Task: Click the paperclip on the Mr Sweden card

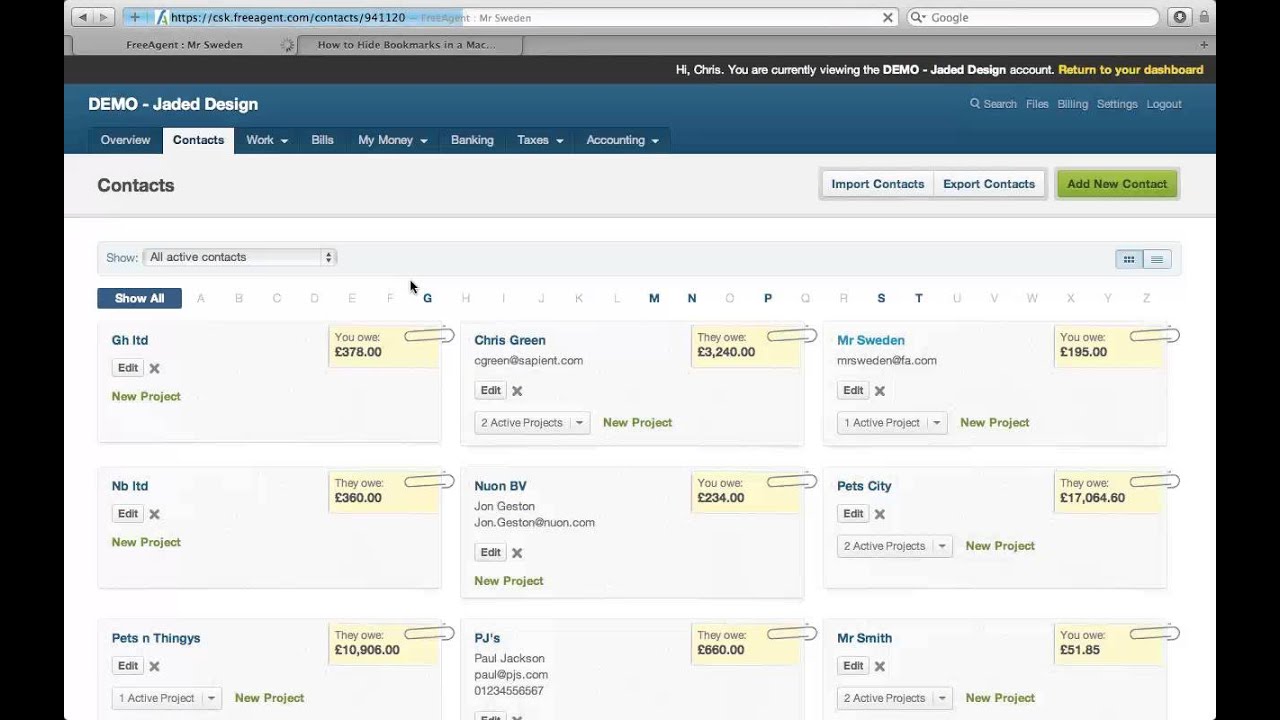Action: [1155, 336]
